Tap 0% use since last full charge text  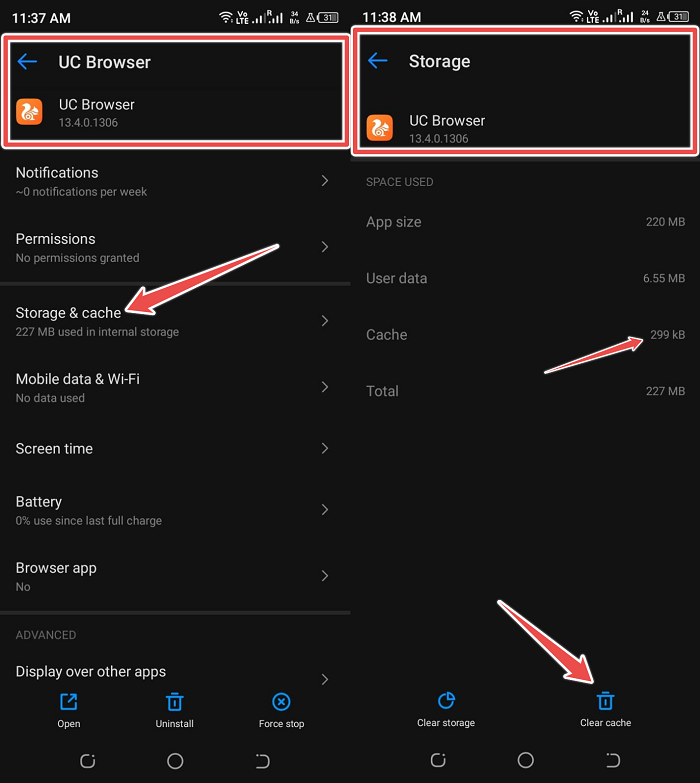click(88, 520)
